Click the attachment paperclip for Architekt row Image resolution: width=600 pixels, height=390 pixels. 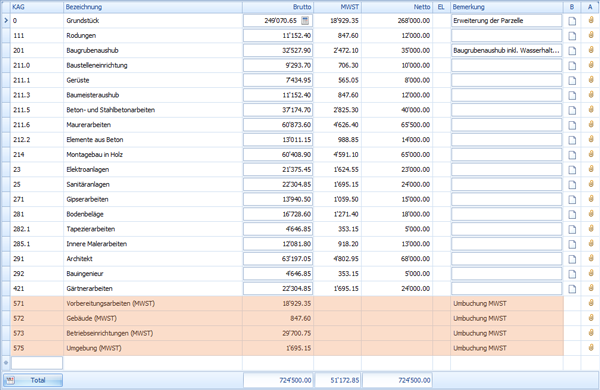click(x=591, y=259)
